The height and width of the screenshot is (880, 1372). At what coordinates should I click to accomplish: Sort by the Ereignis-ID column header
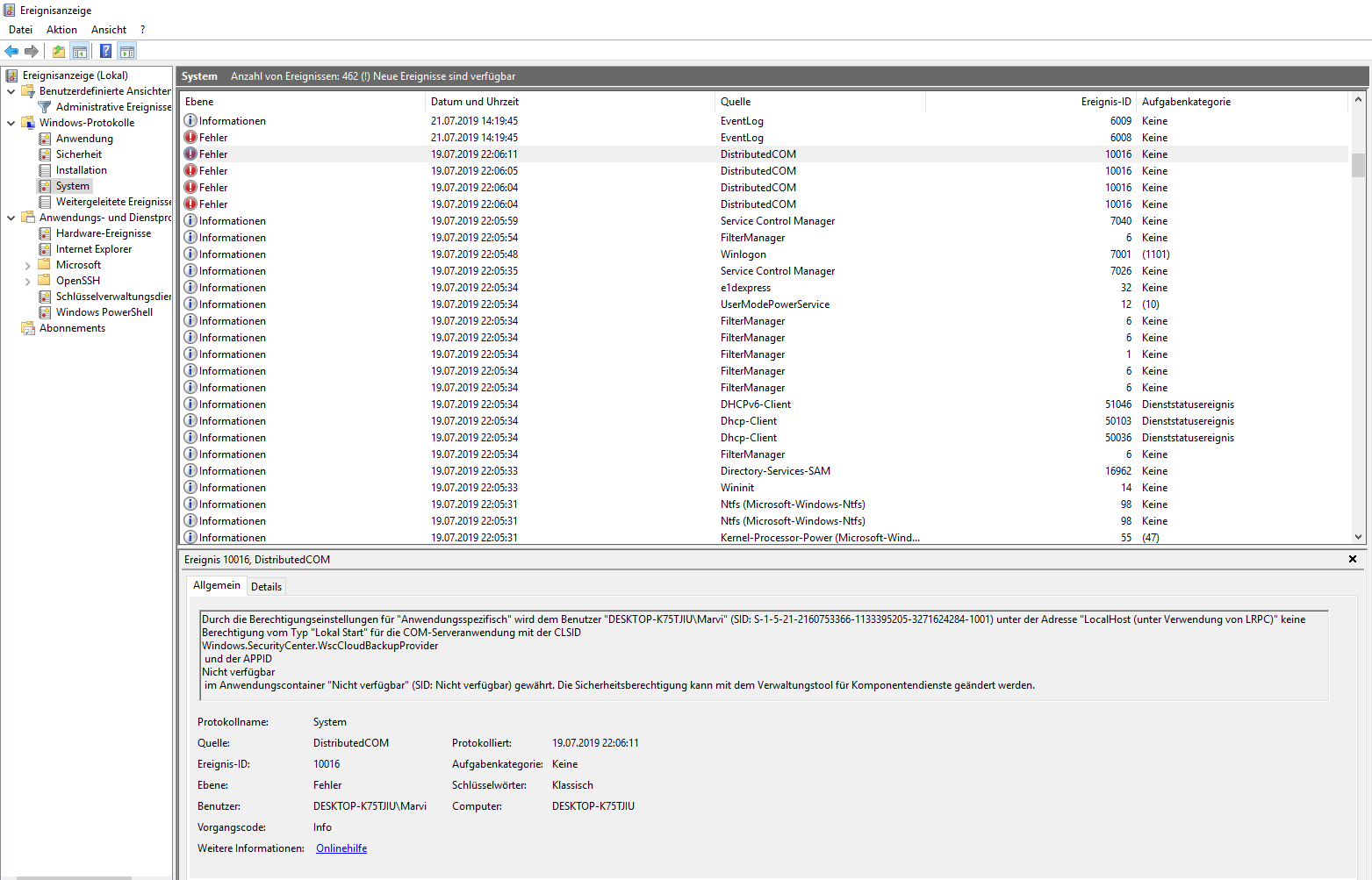[x=1031, y=102]
